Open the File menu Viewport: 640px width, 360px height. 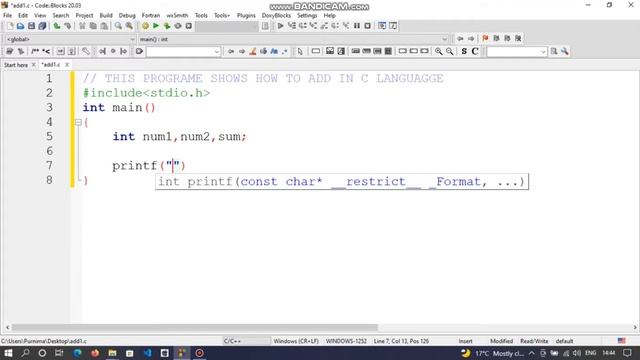[x=7, y=16]
